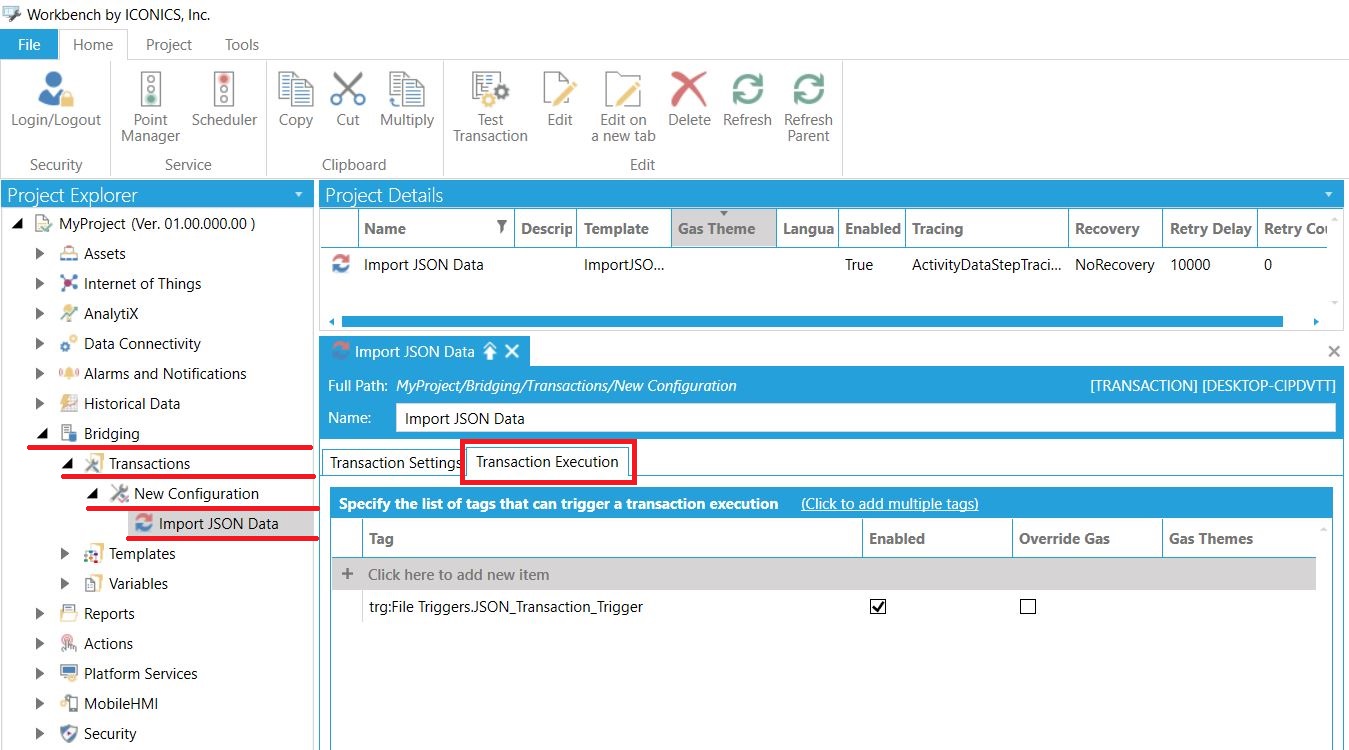Click the Platform Services monitor icon

click(69, 674)
